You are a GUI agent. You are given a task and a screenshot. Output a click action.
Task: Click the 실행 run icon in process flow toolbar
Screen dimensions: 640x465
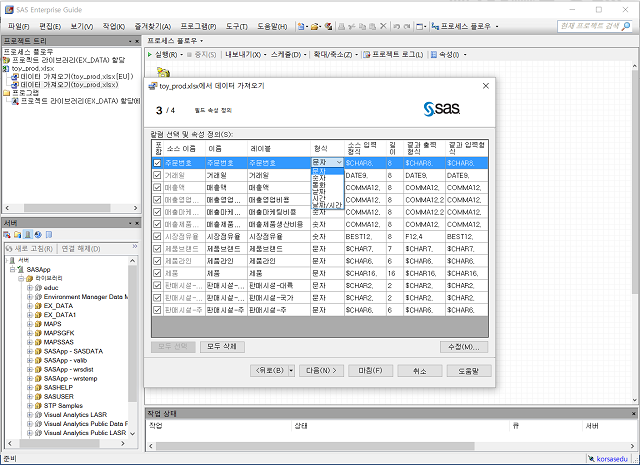pos(149,53)
